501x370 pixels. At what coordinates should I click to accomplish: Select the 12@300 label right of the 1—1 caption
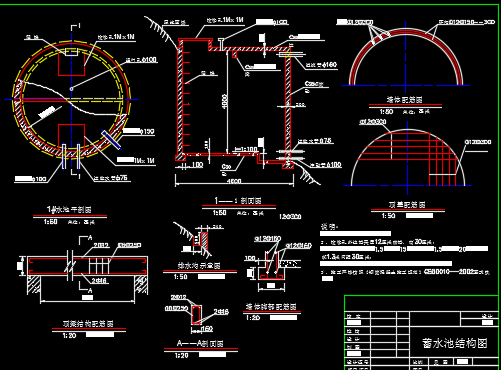tap(290, 217)
